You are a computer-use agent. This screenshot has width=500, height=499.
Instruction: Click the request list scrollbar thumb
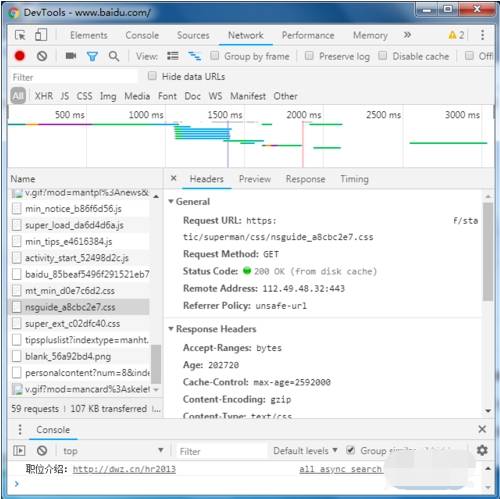point(156,364)
